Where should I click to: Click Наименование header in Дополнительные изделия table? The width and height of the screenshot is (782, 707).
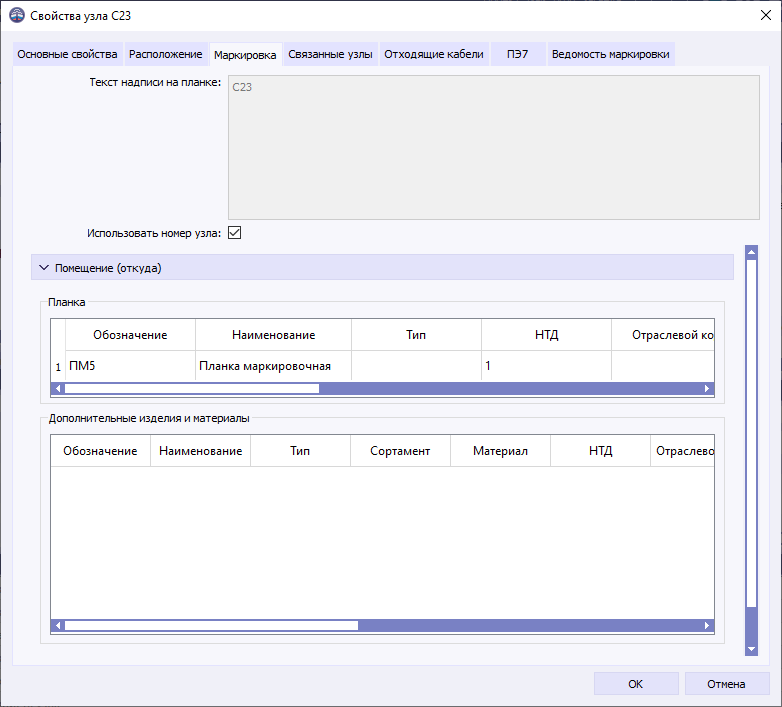[x=200, y=451]
